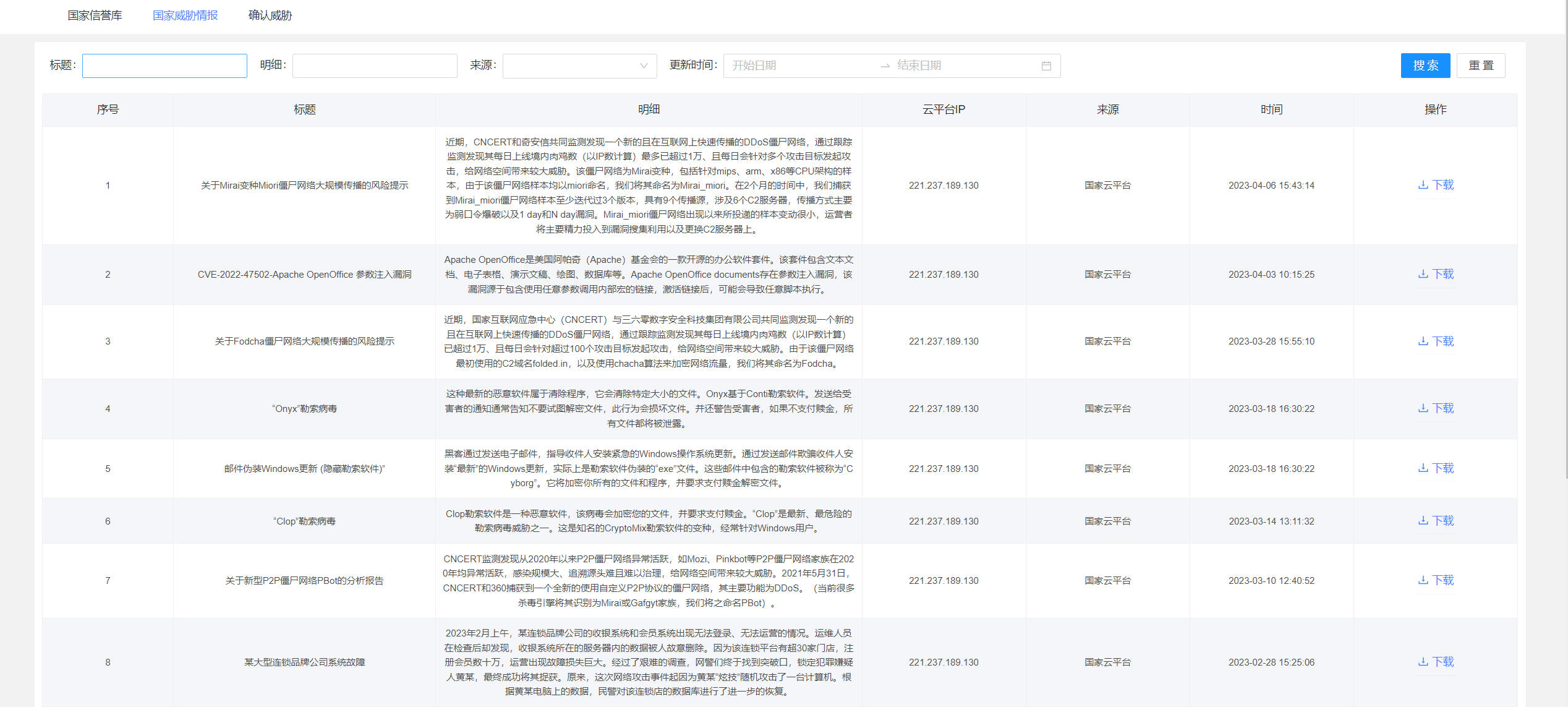Image resolution: width=1568 pixels, height=707 pixels.
Task: Click the 搜索 search button
Action: pyautogui.click(x=1425, y=65)
